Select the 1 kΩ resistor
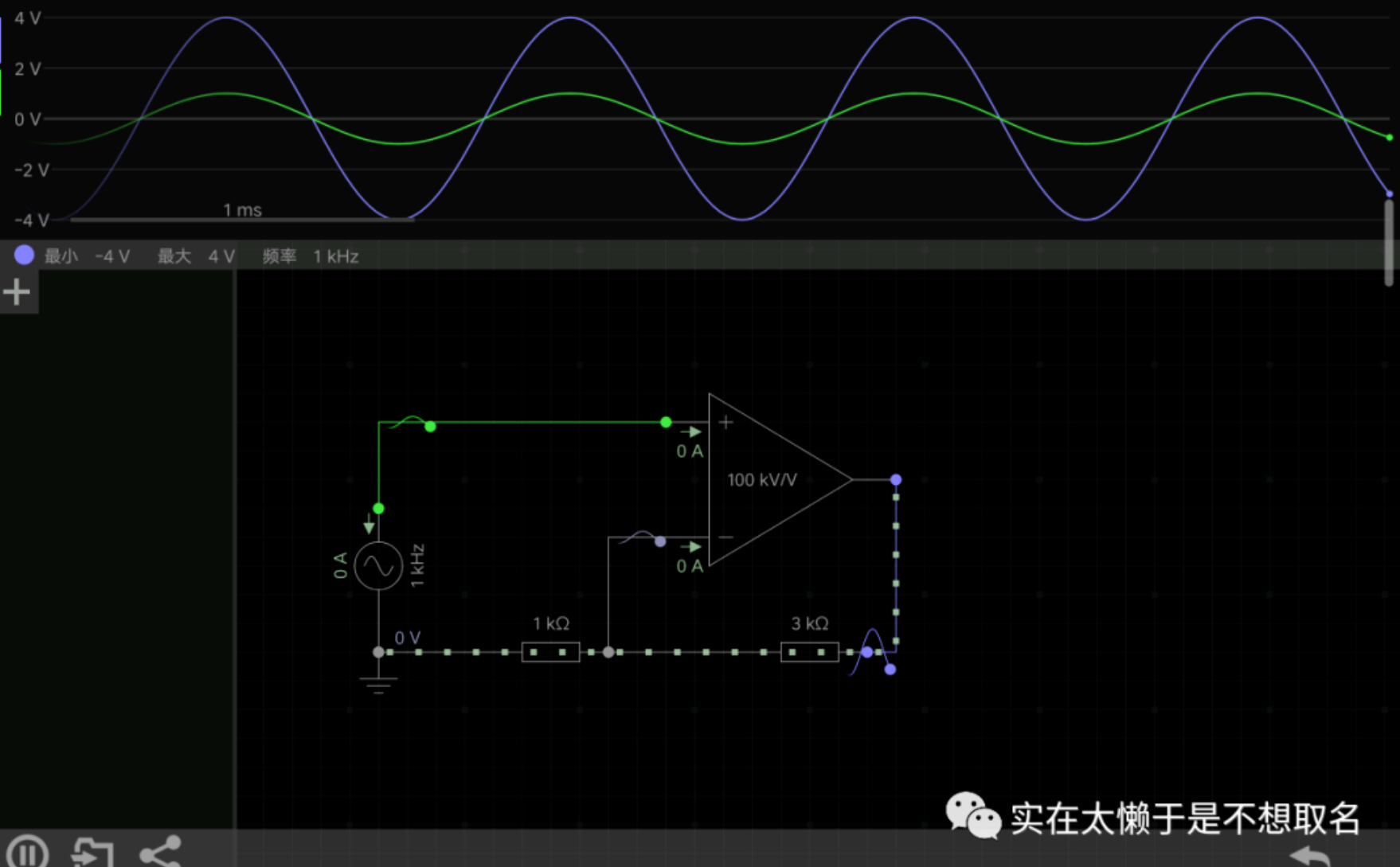The height and width of the screenshot is (867, 1400). (550, 652)
